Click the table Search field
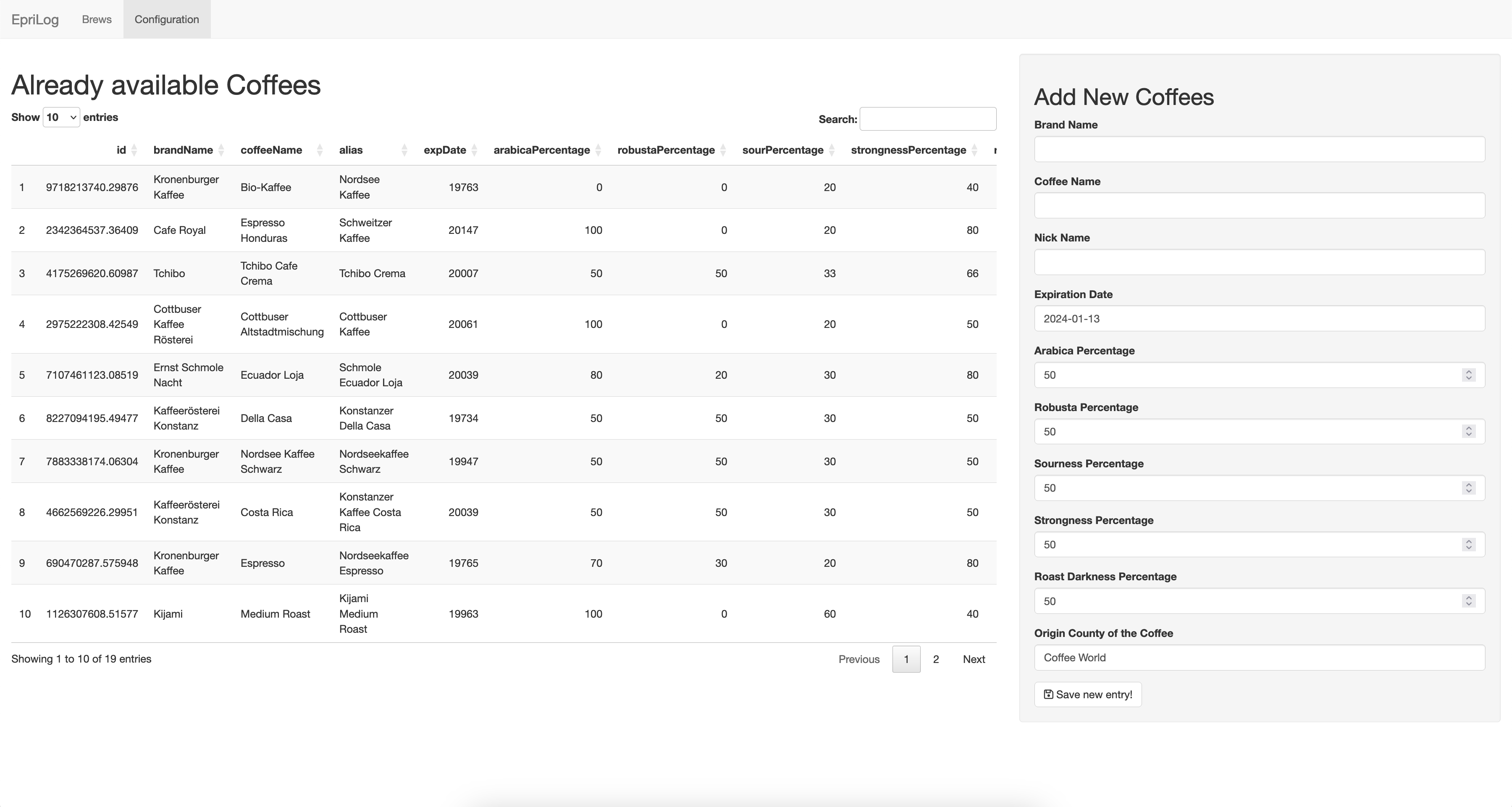This screenshot has width=1512, height=807. coord(927,119)
